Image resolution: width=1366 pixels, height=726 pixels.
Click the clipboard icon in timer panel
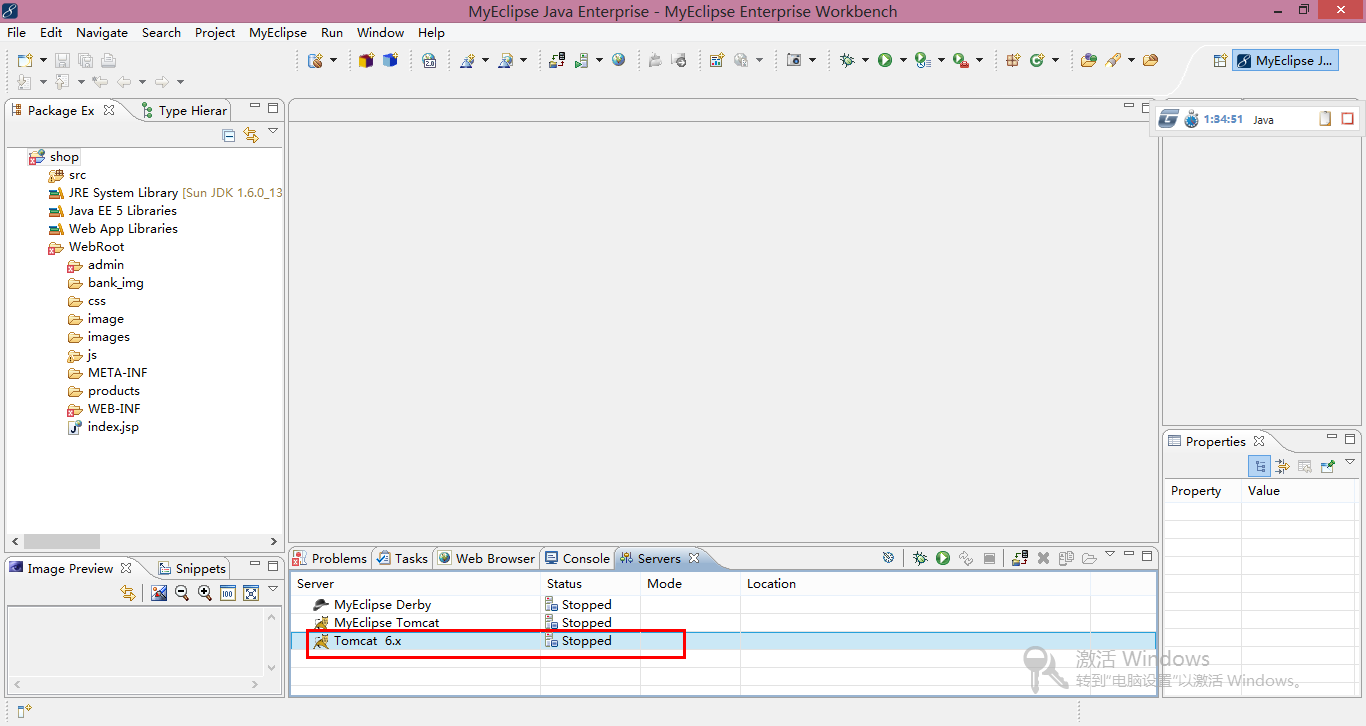(x=1325, y=119)
